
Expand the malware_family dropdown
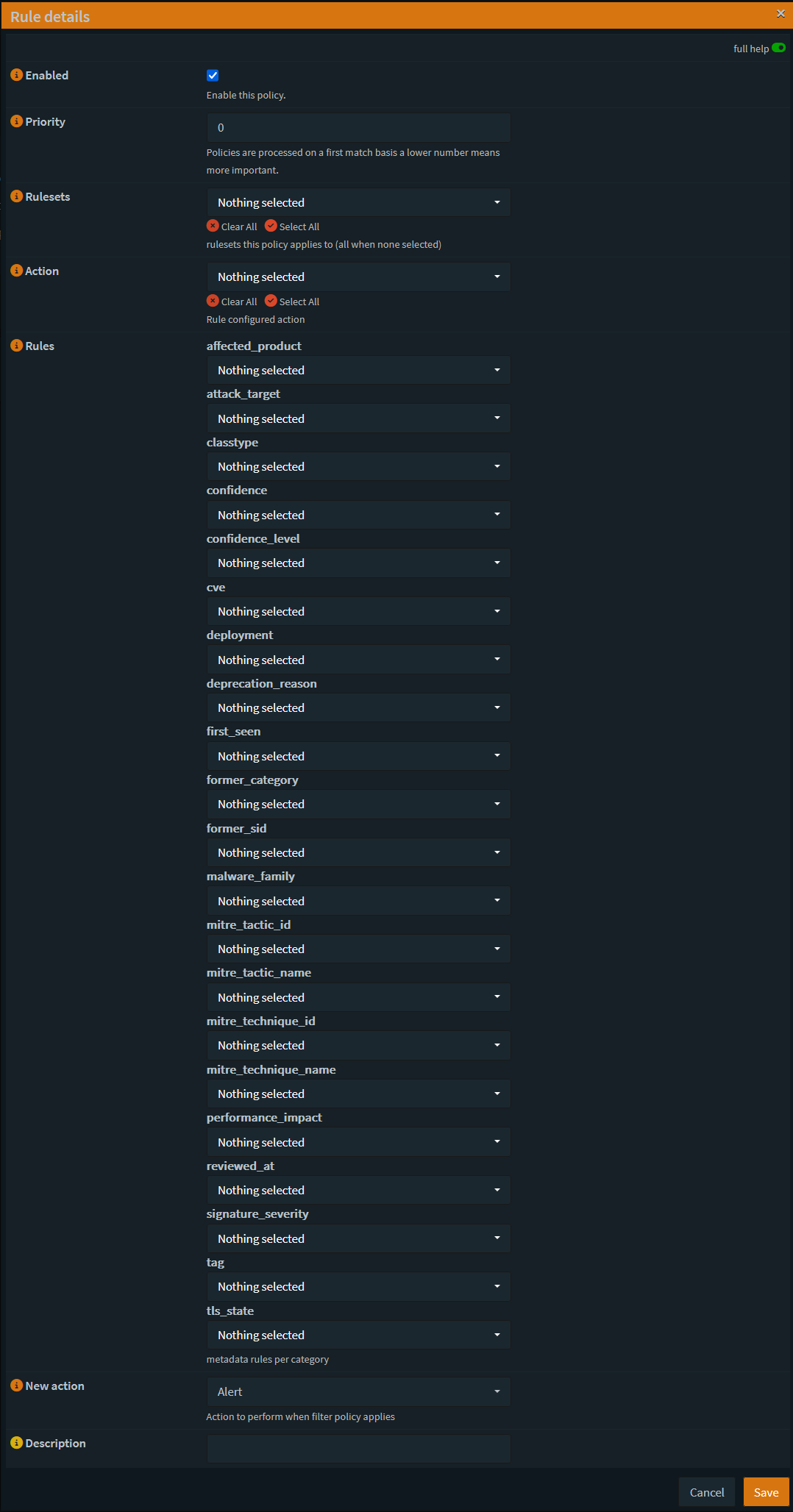(358, 901)
